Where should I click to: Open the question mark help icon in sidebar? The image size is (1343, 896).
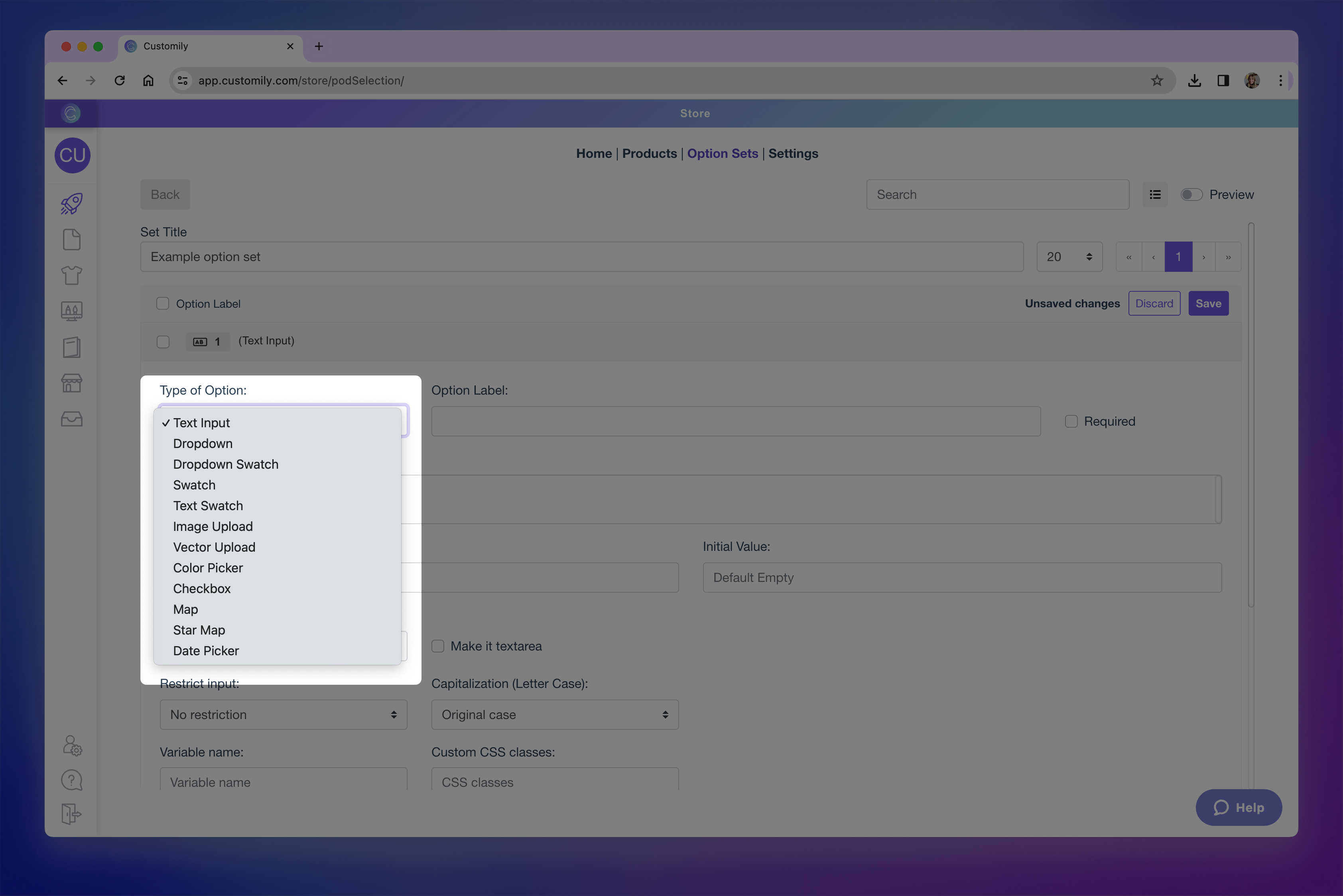(71, 780)
